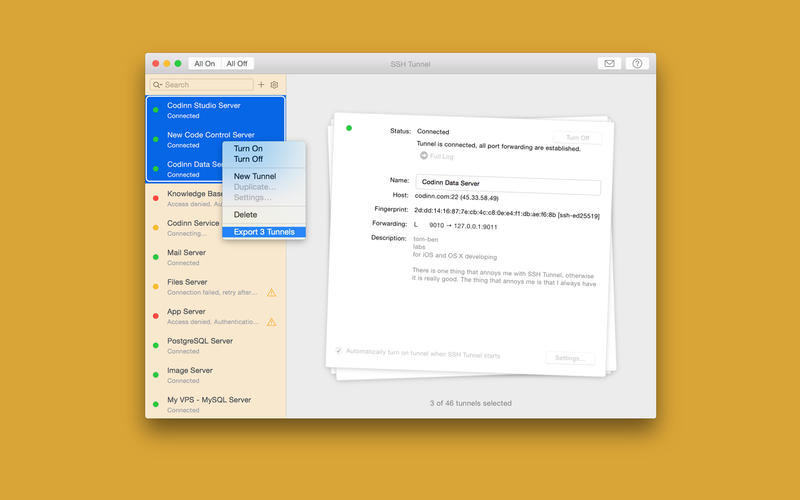The height and width of the screenshot is (500, 800).
Task: Click the tunnel Name text field
Action: point(507,187)
